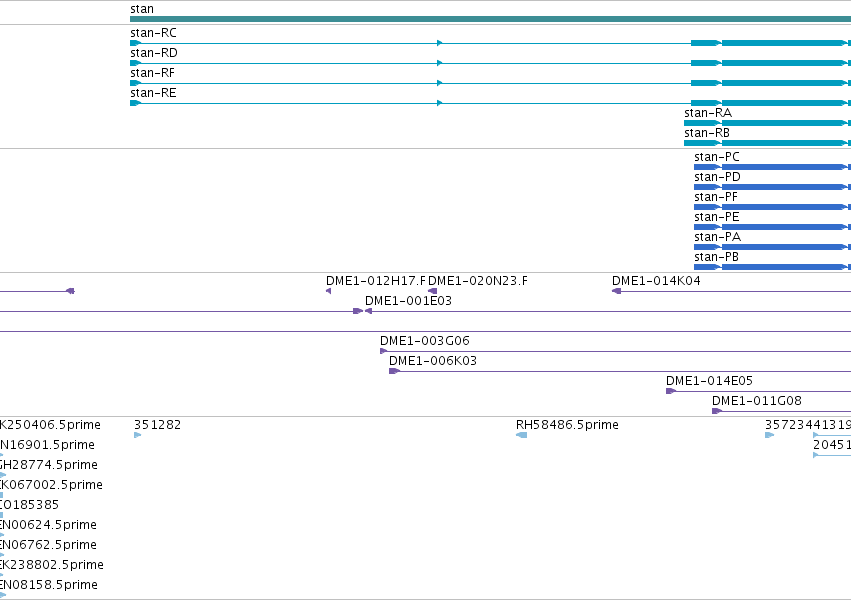Click the DME1-020N23.F clone label

tap(478, 281)
